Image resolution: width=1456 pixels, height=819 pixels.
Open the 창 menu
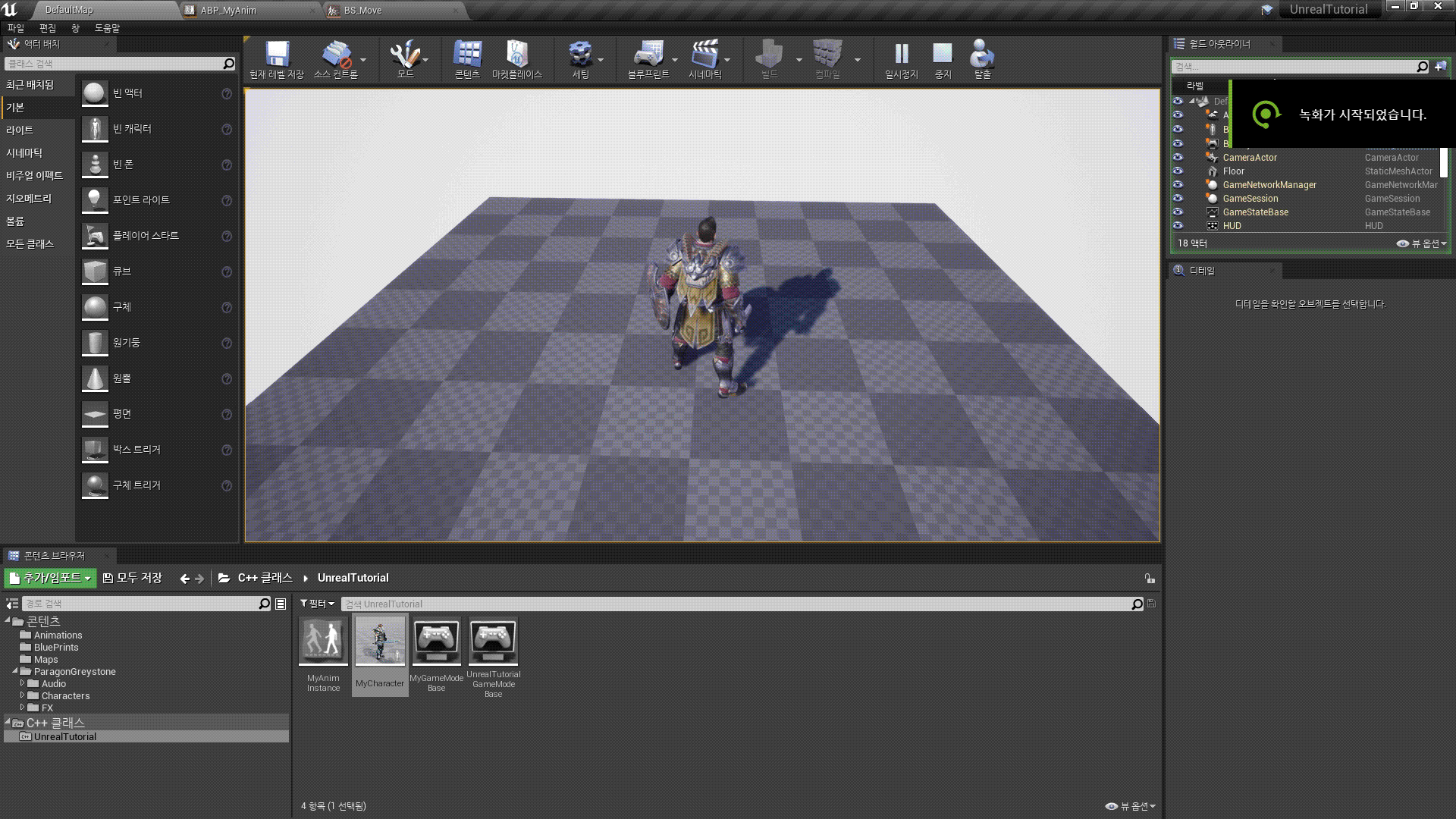[x=75, y=28]
